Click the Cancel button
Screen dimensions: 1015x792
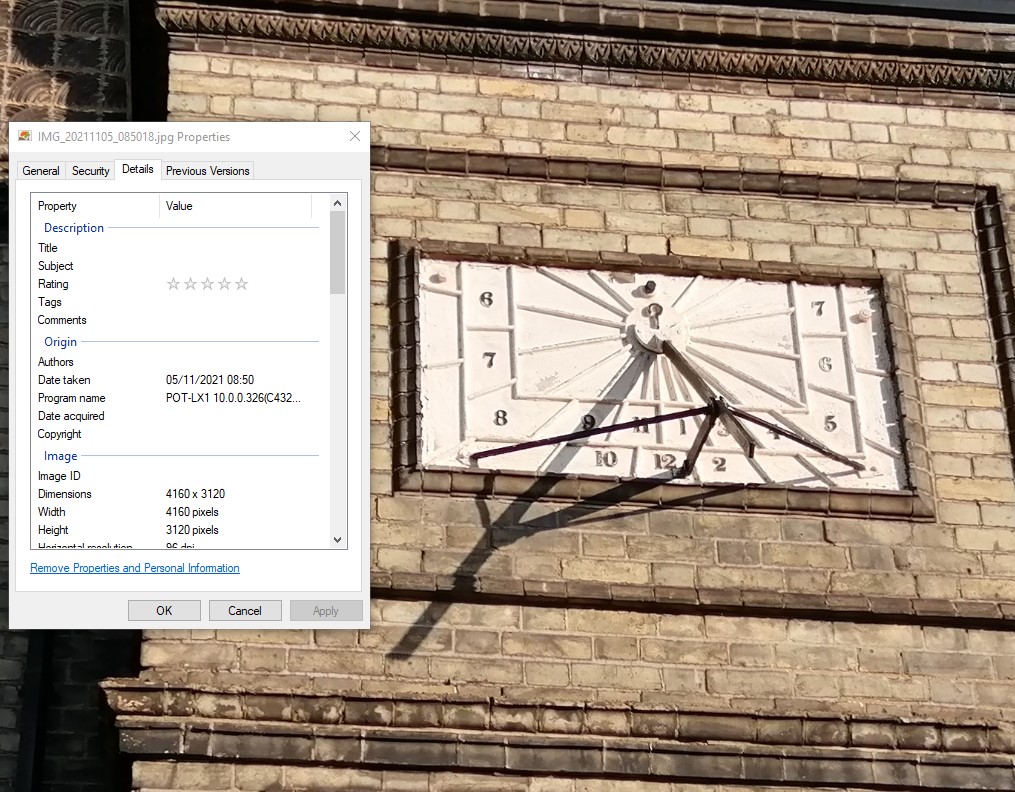click(x=244, y=610)
